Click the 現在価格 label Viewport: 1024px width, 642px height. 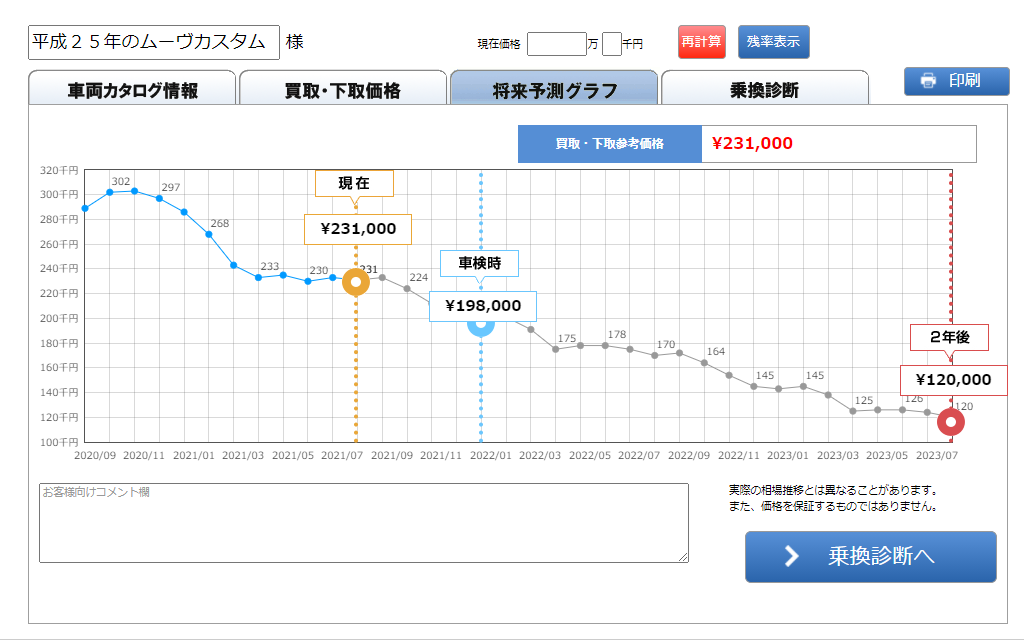499,44
